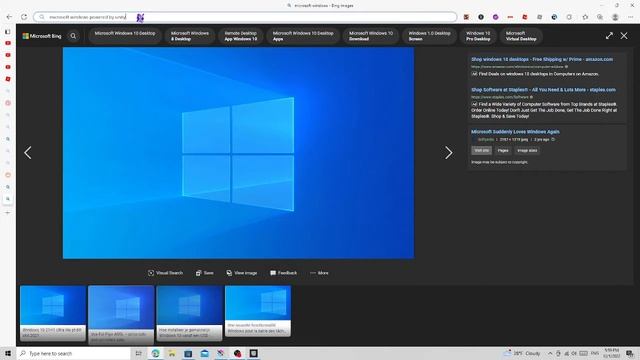Open third related thumbnail 'Hoe installeer je'
This screenshot has height=360, width=640.
coord(189,313)
